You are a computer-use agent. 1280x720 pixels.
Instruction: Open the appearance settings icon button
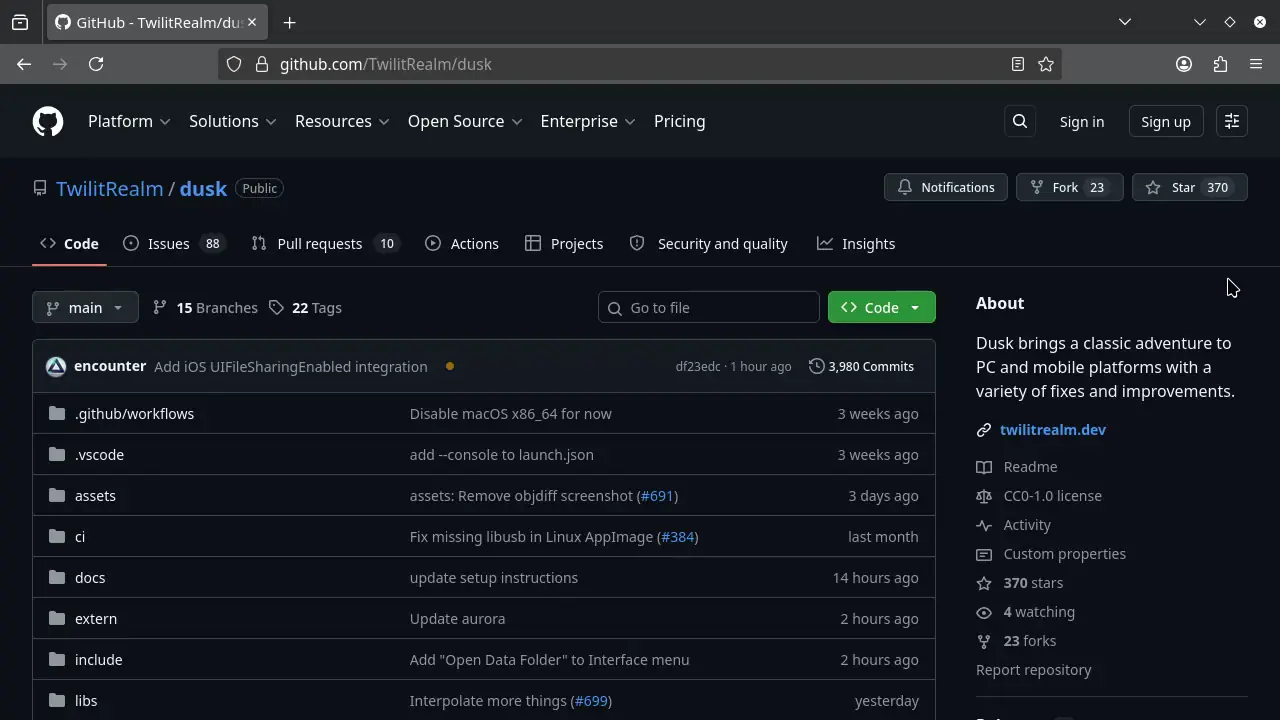coord(1232,122)
